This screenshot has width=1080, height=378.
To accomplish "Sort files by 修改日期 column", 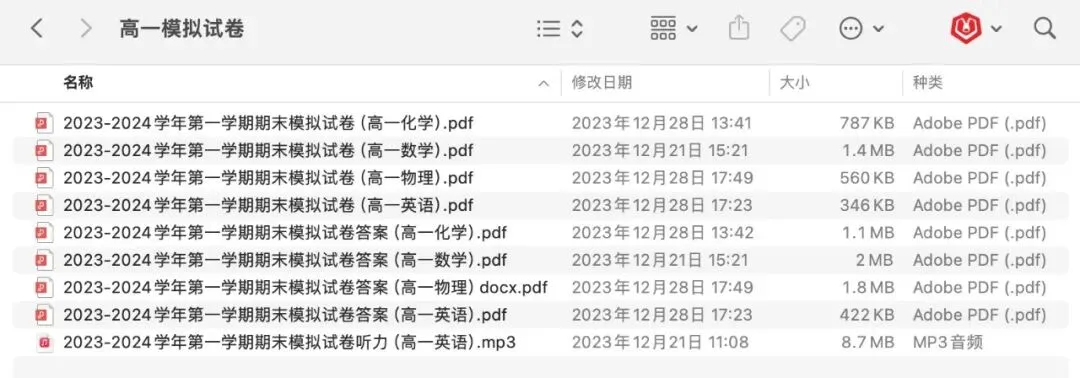I will 602,83.
